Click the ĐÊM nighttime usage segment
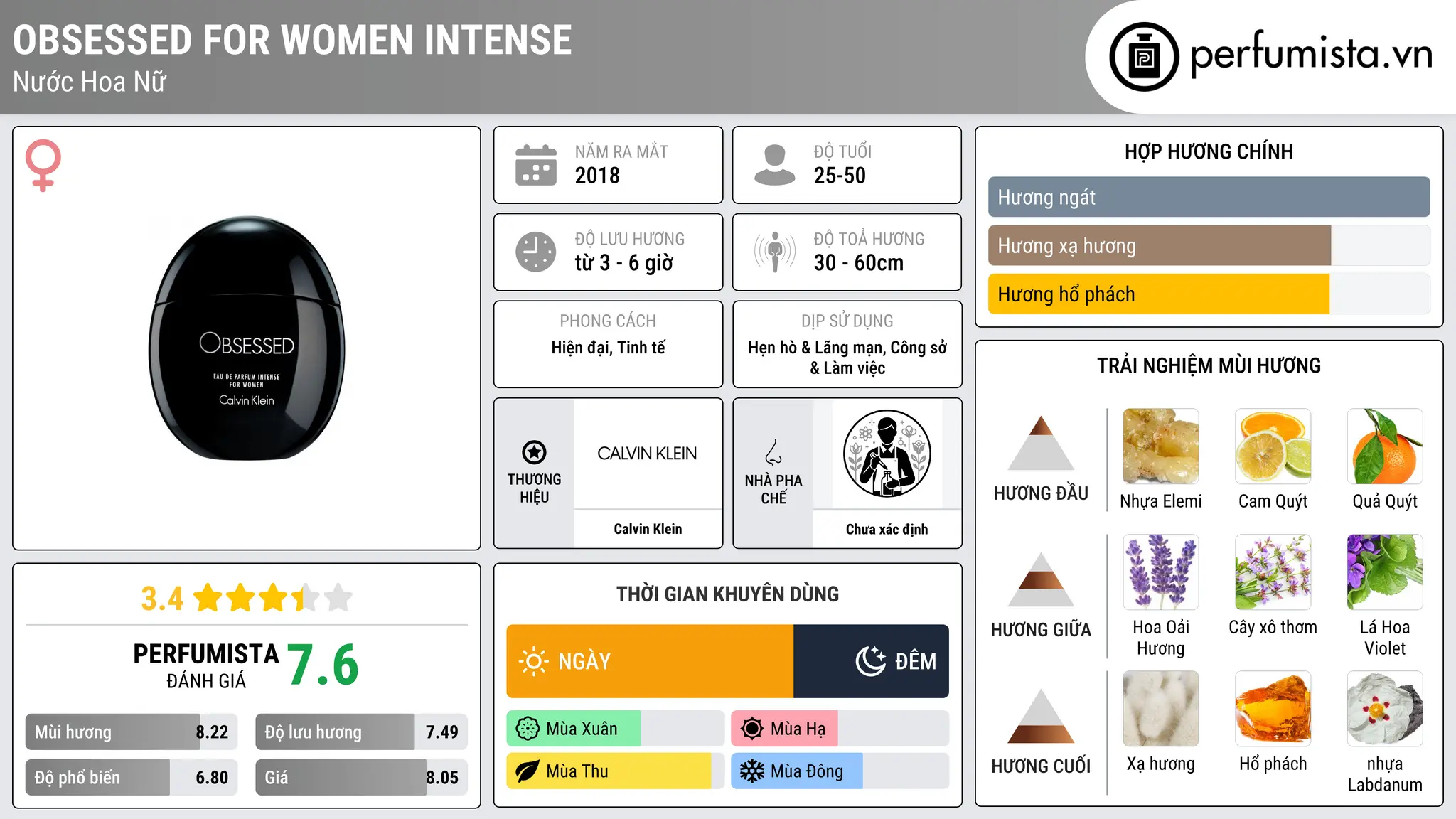Image resolution: width=1456 pixels, height=819 pixels. 871,661
